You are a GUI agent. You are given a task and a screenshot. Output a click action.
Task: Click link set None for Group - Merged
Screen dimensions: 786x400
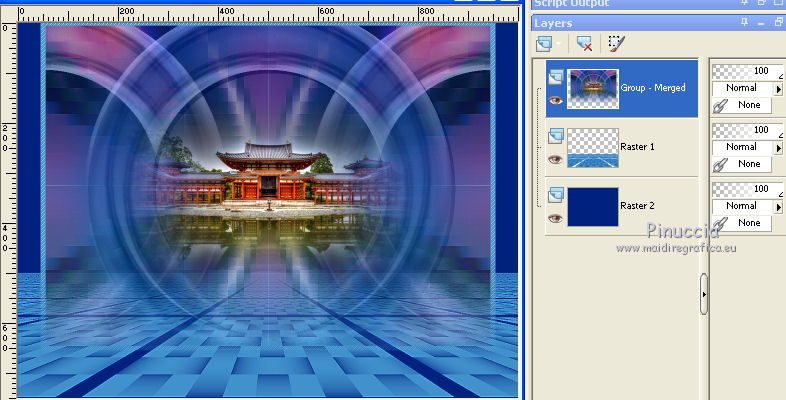click(749, 105)
